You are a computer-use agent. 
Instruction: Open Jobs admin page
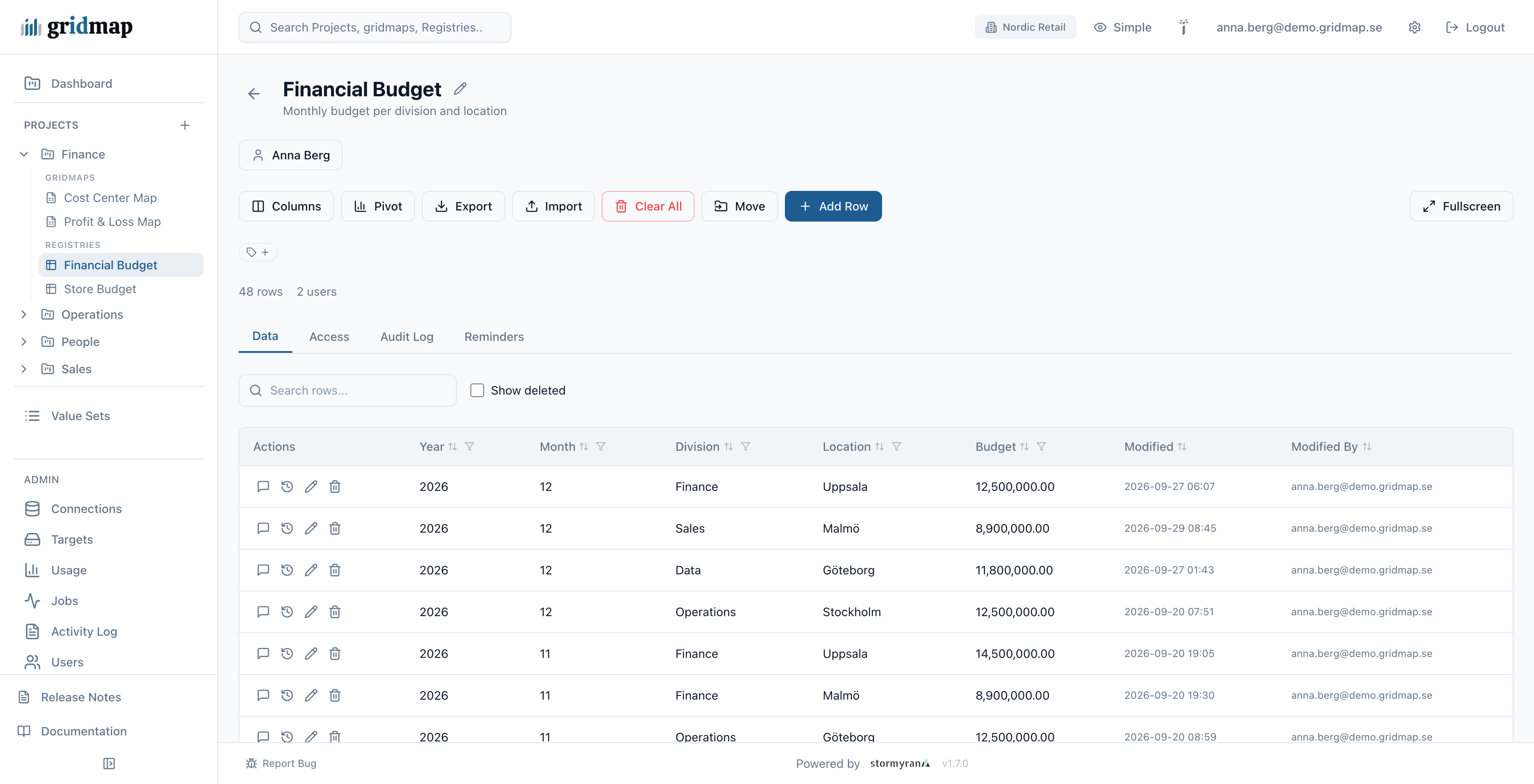64,601
